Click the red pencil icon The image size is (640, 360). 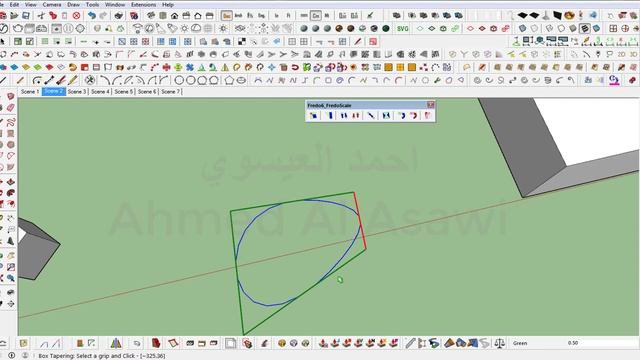[358, 42]
